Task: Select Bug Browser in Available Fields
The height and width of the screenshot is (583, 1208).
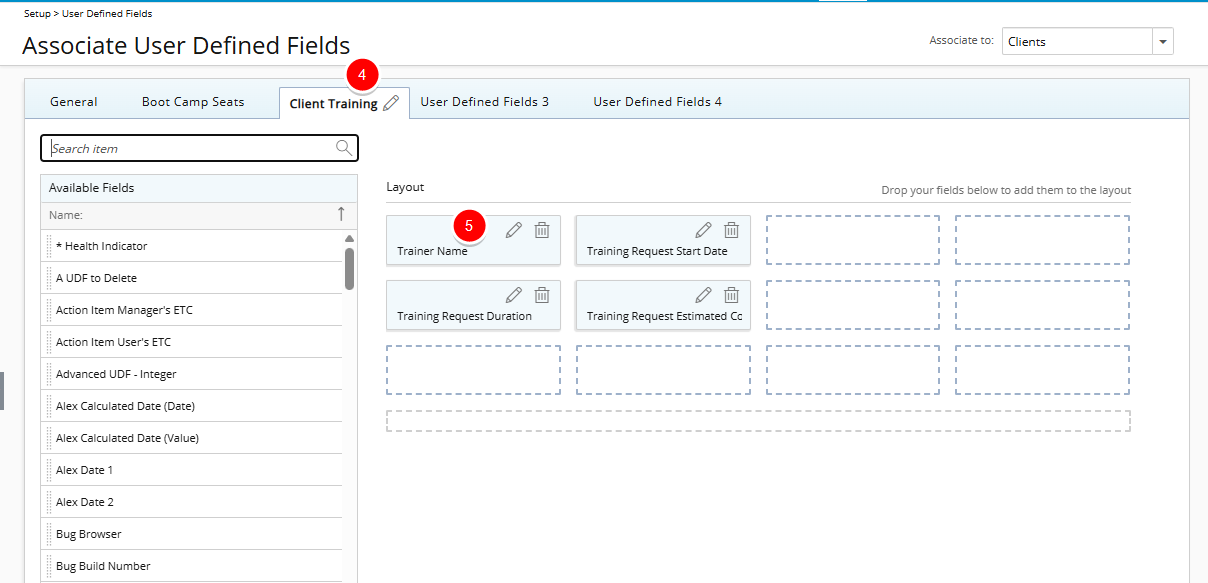Action: coord(192,534)
